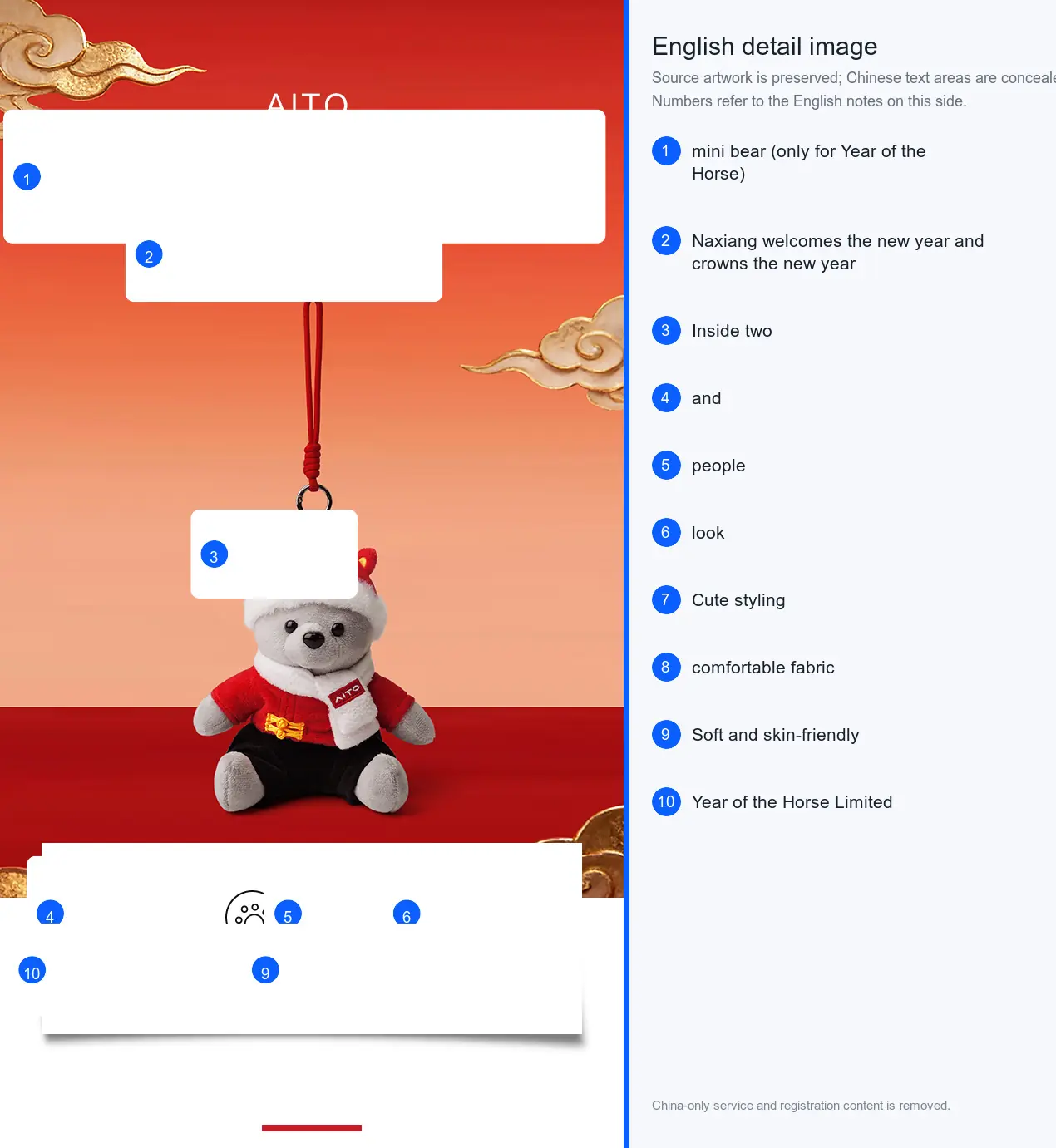Screen dimensions: 1056x1148
Task: Click "Numbers refer to the English notes" line
Action: pyautogui.click(x=809, y=101)
